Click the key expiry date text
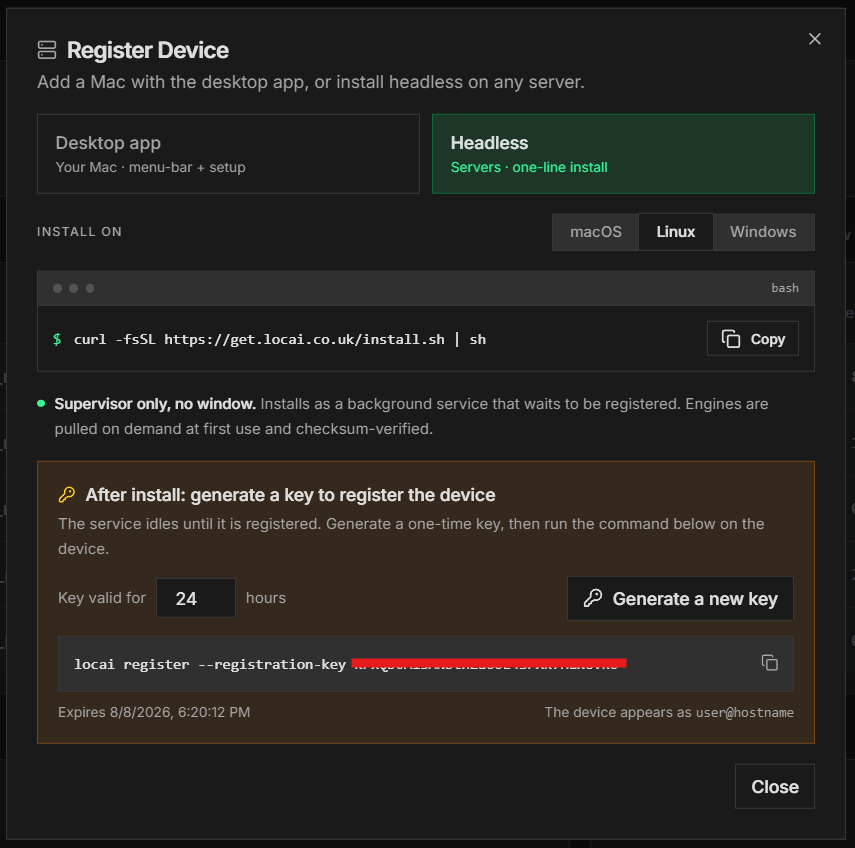This screenshot has height=848, width=855. [x=154, y=712]
